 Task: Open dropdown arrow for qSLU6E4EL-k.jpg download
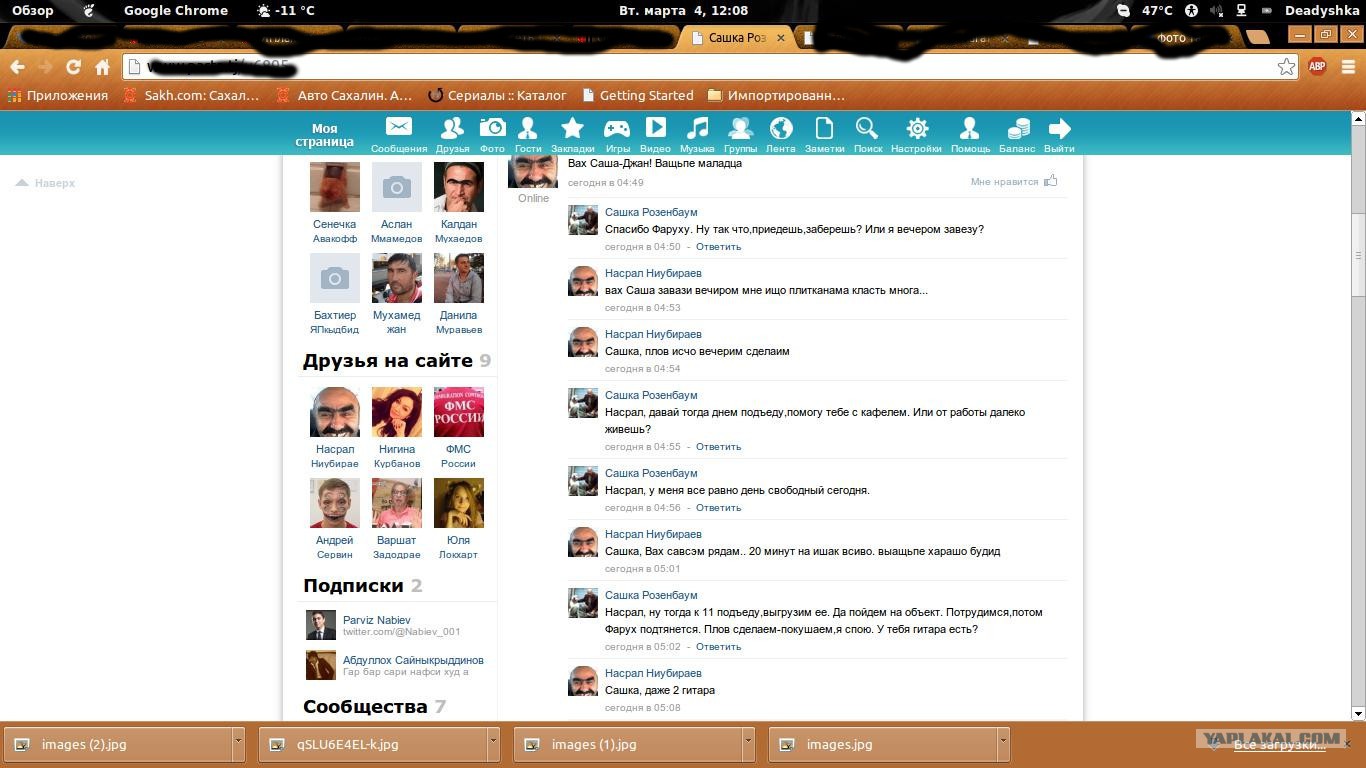pyautogui.click(x=493, y=744)
